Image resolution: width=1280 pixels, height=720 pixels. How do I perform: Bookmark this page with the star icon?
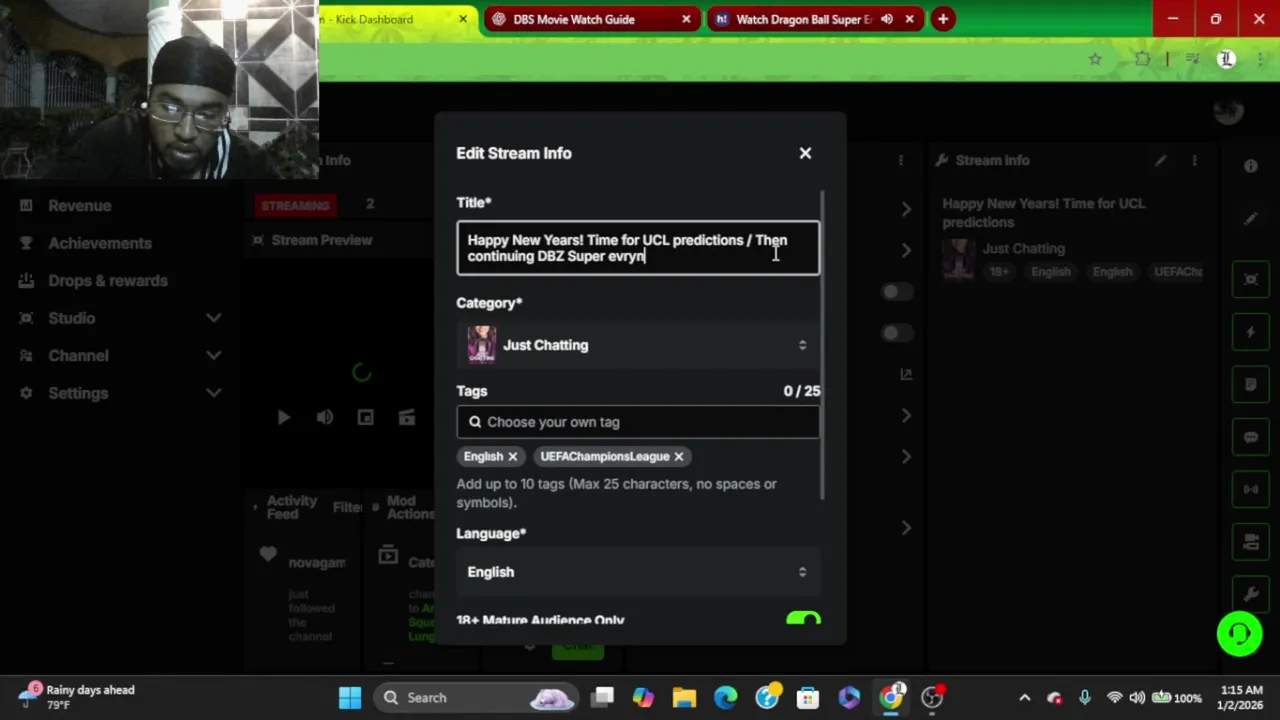[1095, 59]
